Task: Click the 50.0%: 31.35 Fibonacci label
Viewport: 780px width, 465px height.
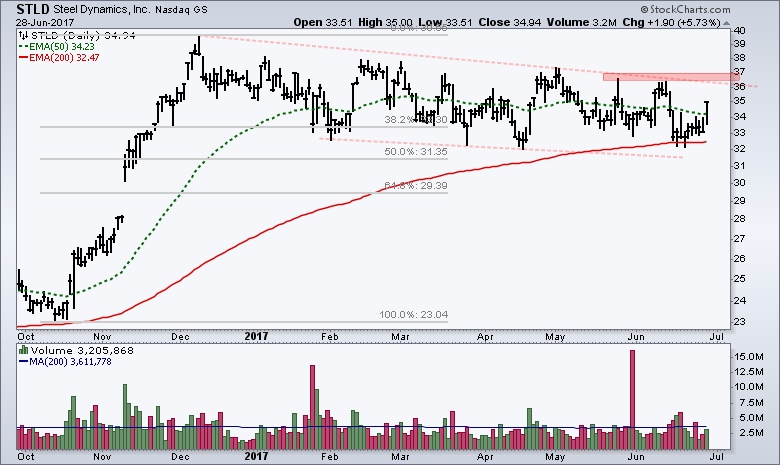Action: 416,152
